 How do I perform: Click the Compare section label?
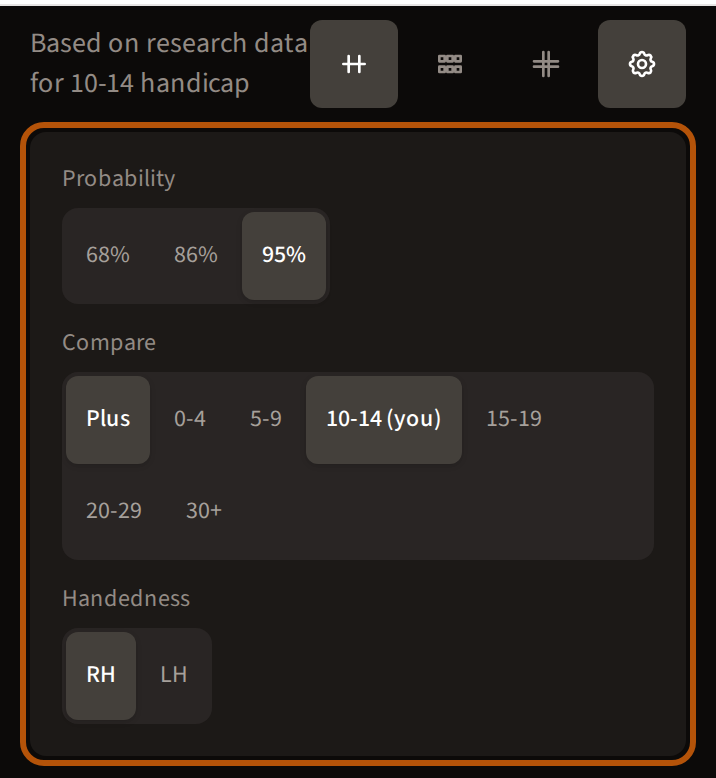coord(109,343)
